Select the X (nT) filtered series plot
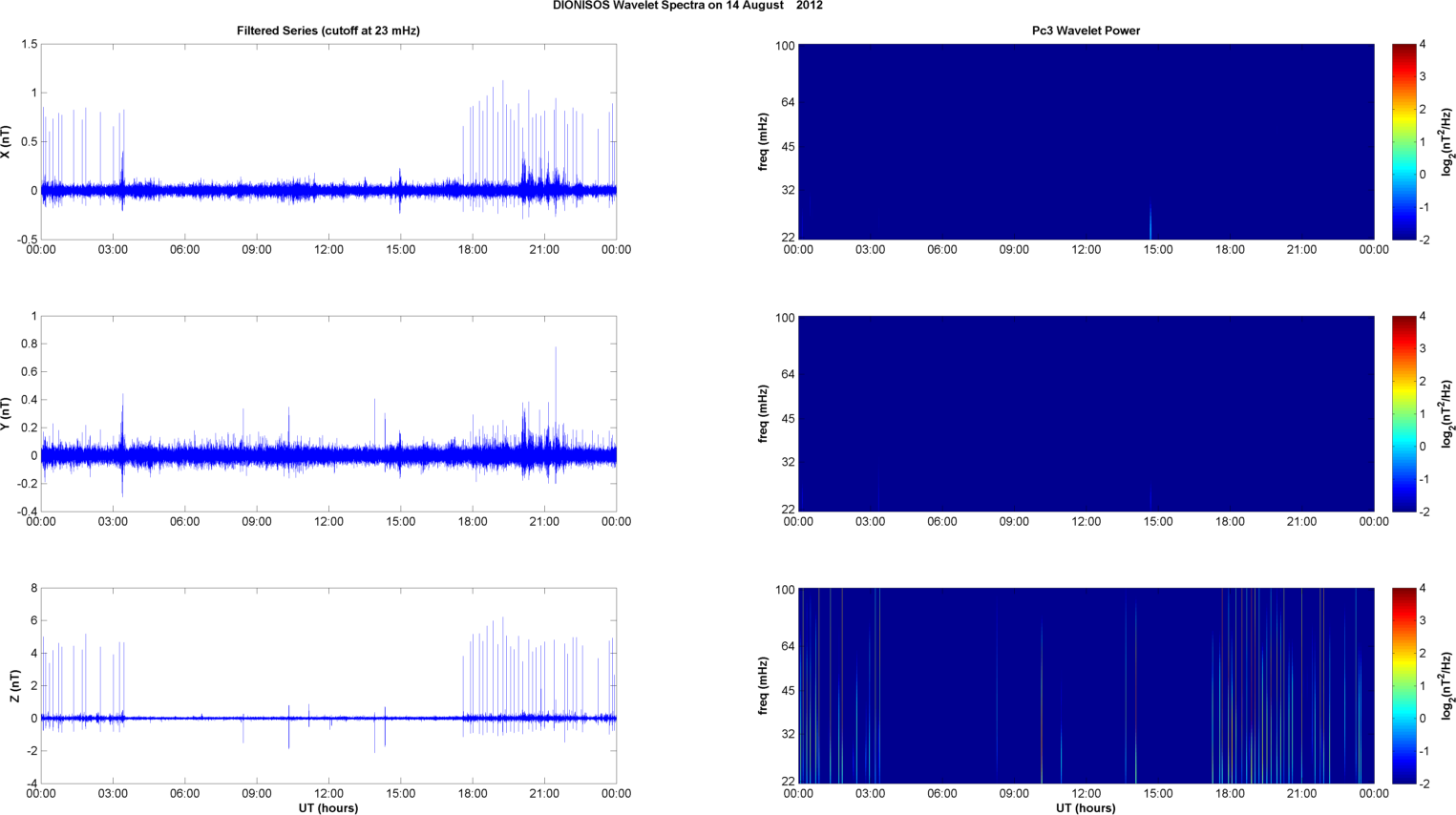 pyautogui.click(x=328, y=141)
